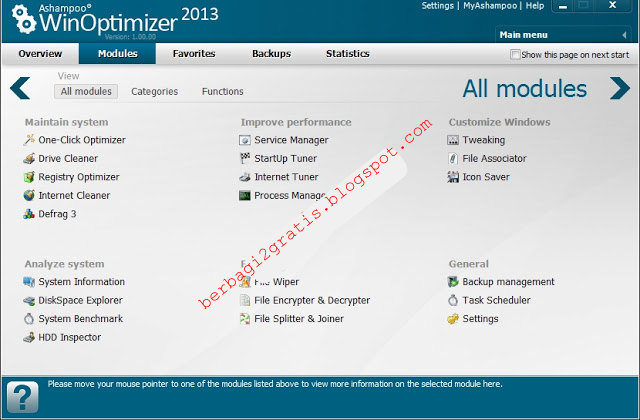Go to previous page with left arrow
Screen dimensions: 640x420
(20, 88)
